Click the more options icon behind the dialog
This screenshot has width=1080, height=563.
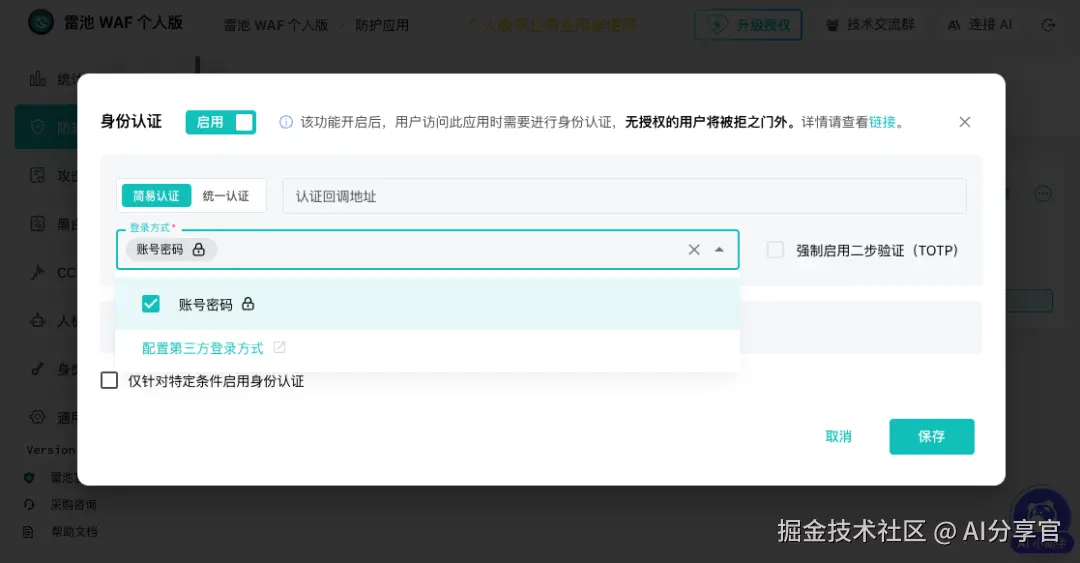[1043, 194]
